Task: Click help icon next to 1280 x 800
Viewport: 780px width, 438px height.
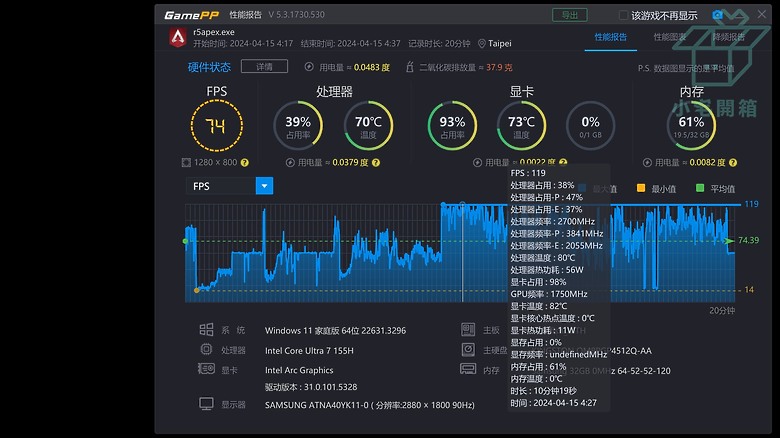Action: (x=245, y=162)
